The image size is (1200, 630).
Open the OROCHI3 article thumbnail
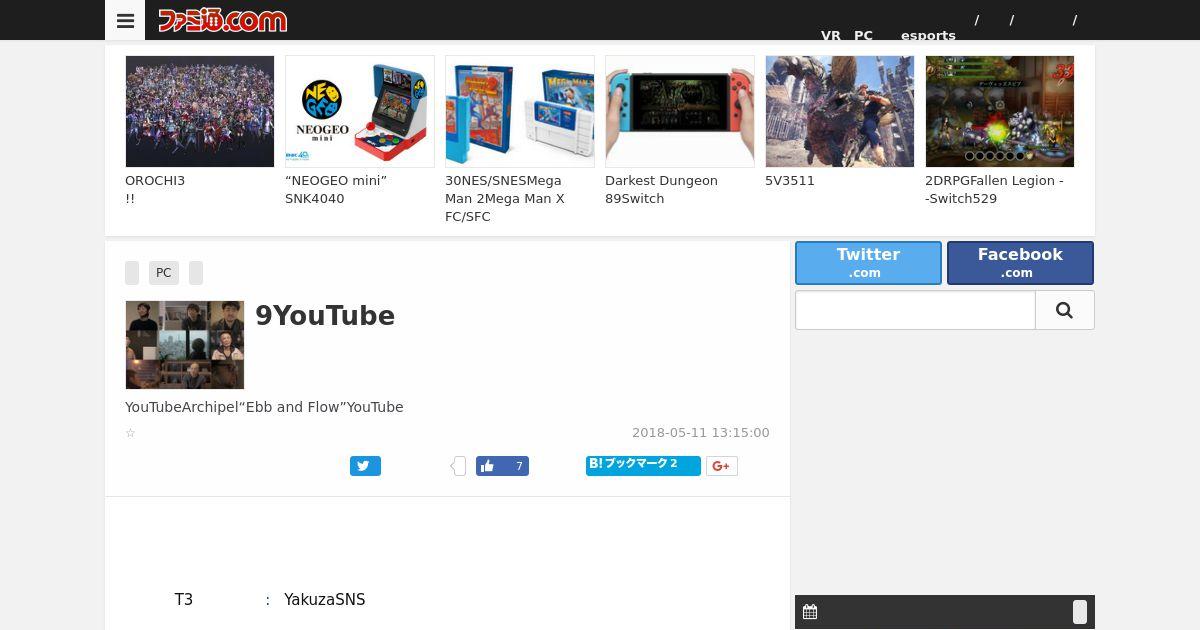pos(200,111)
